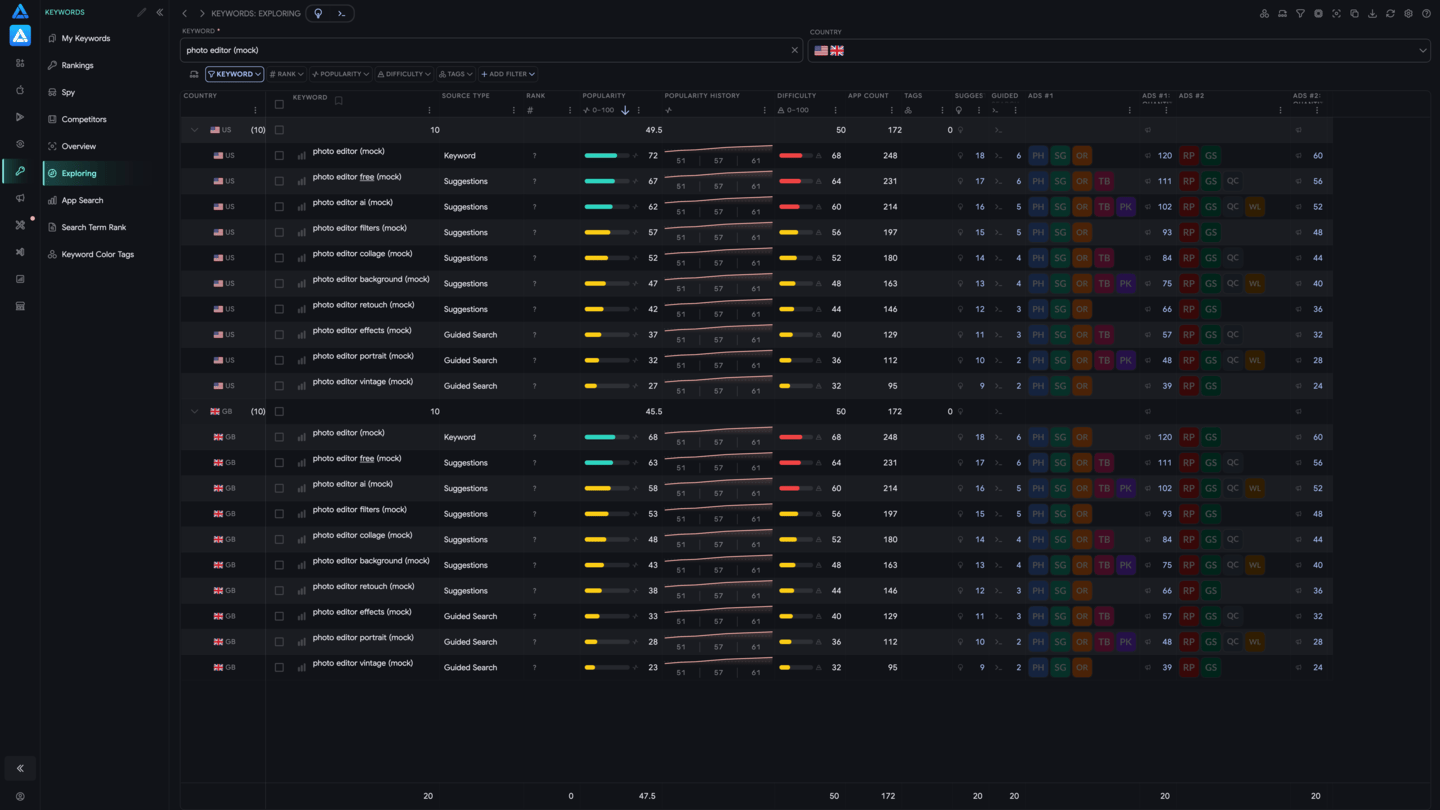Collapse the US country group

coord(194,130)
